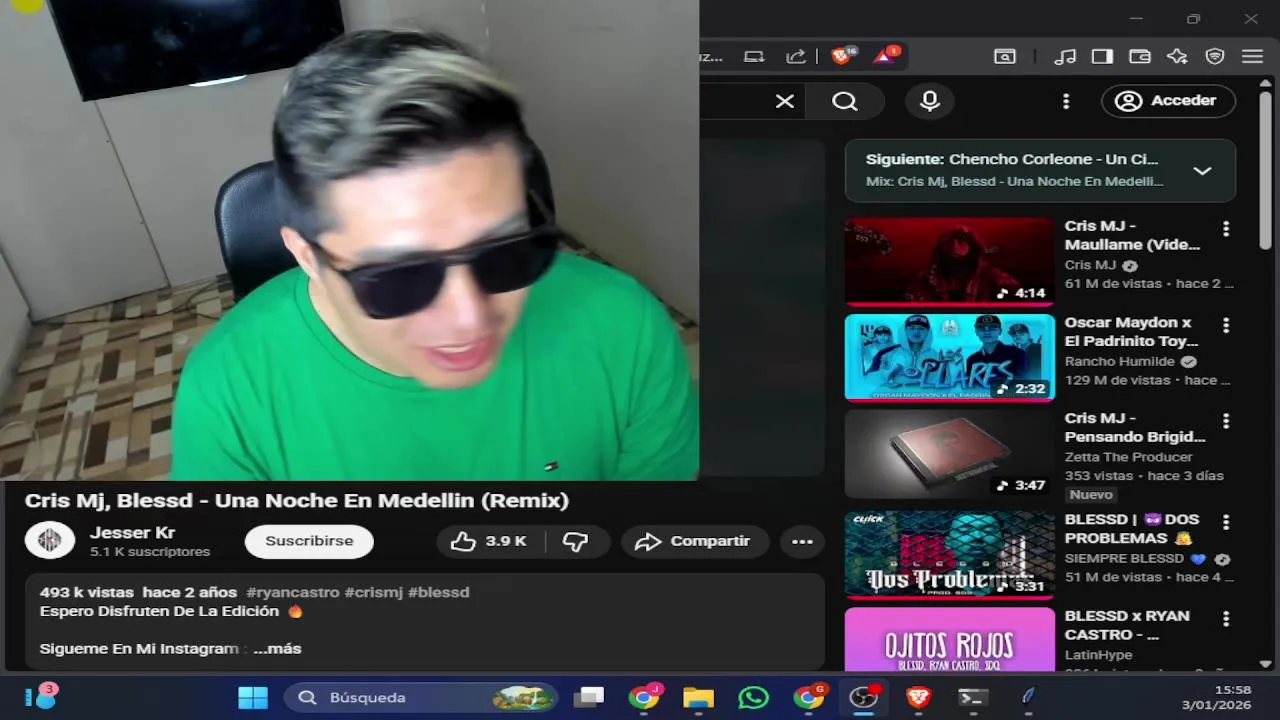Click the YouTube page scrollbar thumb

click(1265, 170)
